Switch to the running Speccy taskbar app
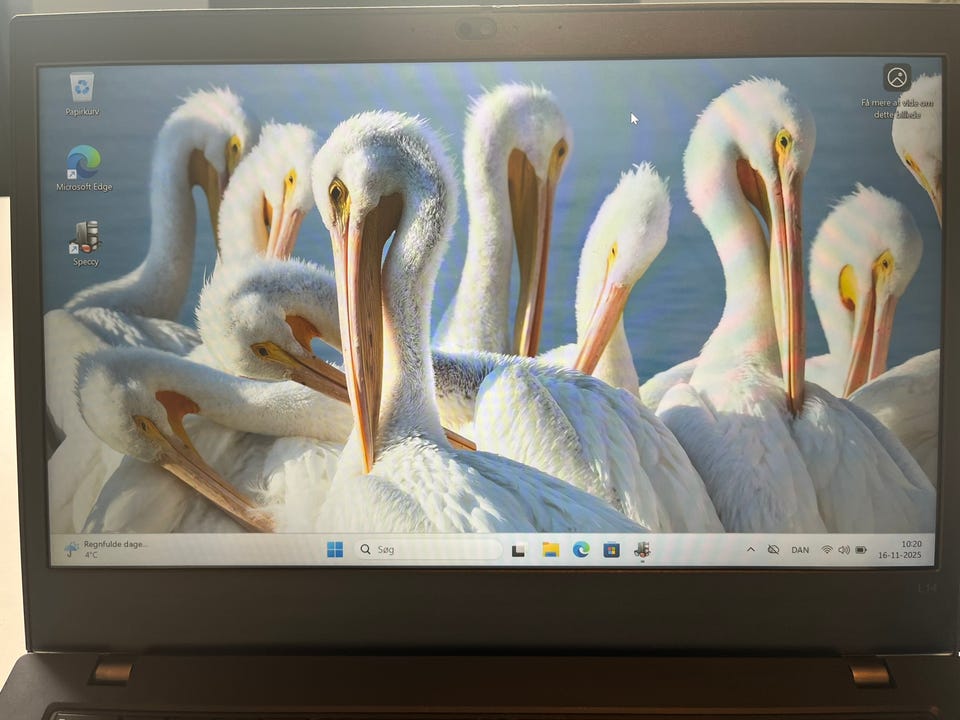 tap(642, 550)
